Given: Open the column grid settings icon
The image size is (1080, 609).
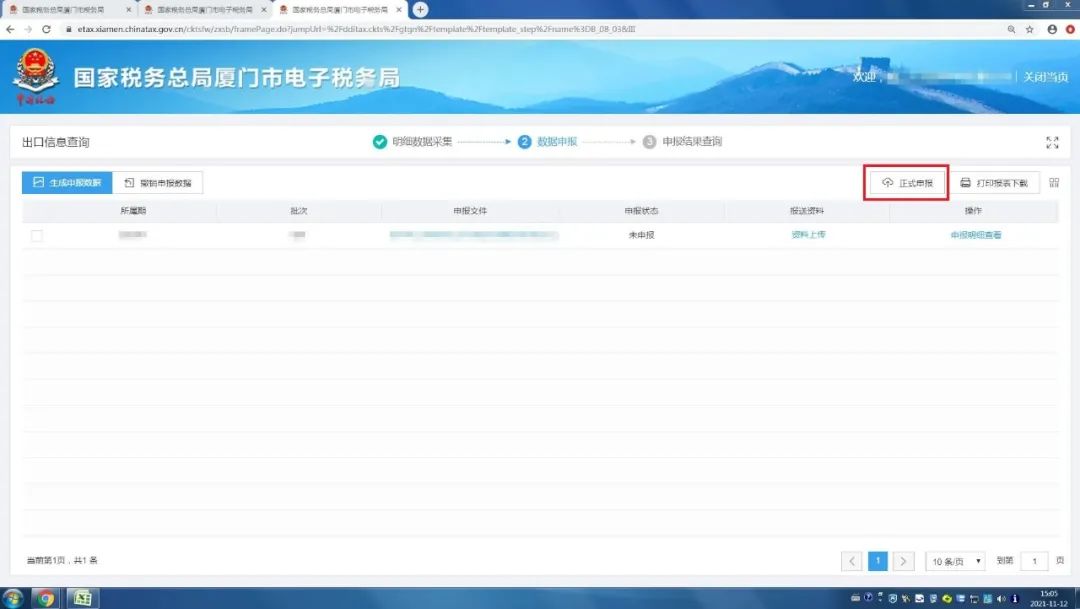Looking at the screenshot, I should point(1054,183).
